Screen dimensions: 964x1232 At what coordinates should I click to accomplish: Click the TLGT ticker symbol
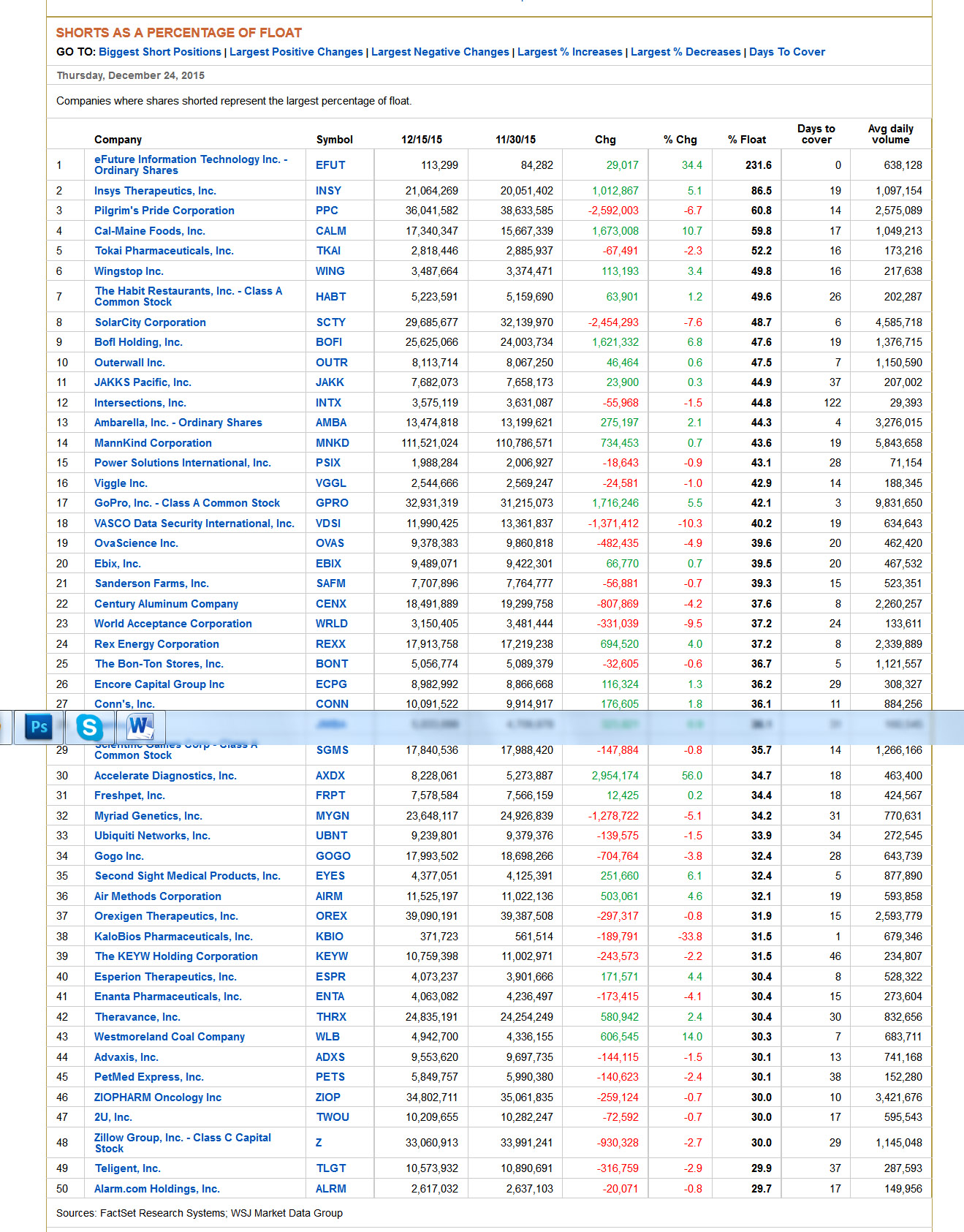(331, 1168)
